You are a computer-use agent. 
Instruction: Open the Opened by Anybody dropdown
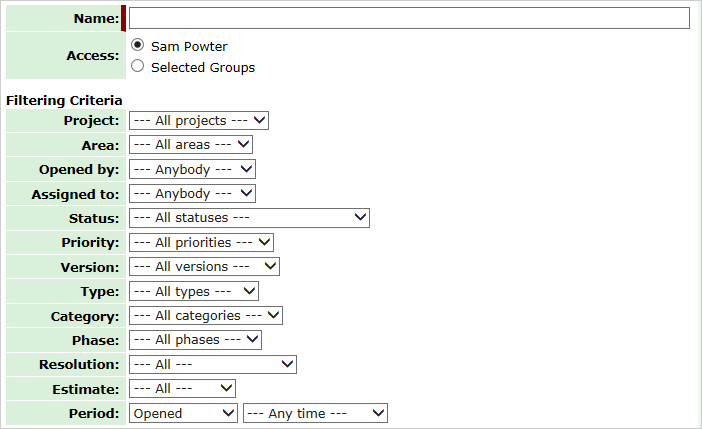point(193,169)
